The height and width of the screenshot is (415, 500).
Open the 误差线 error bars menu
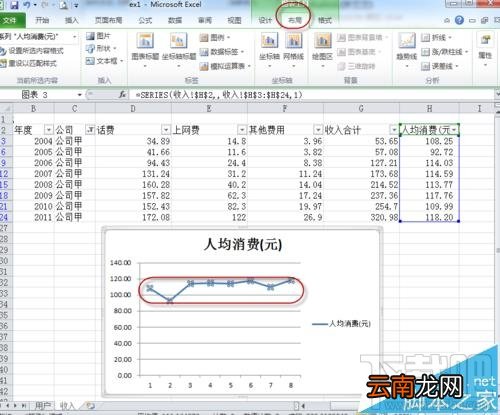click(440, 66)
